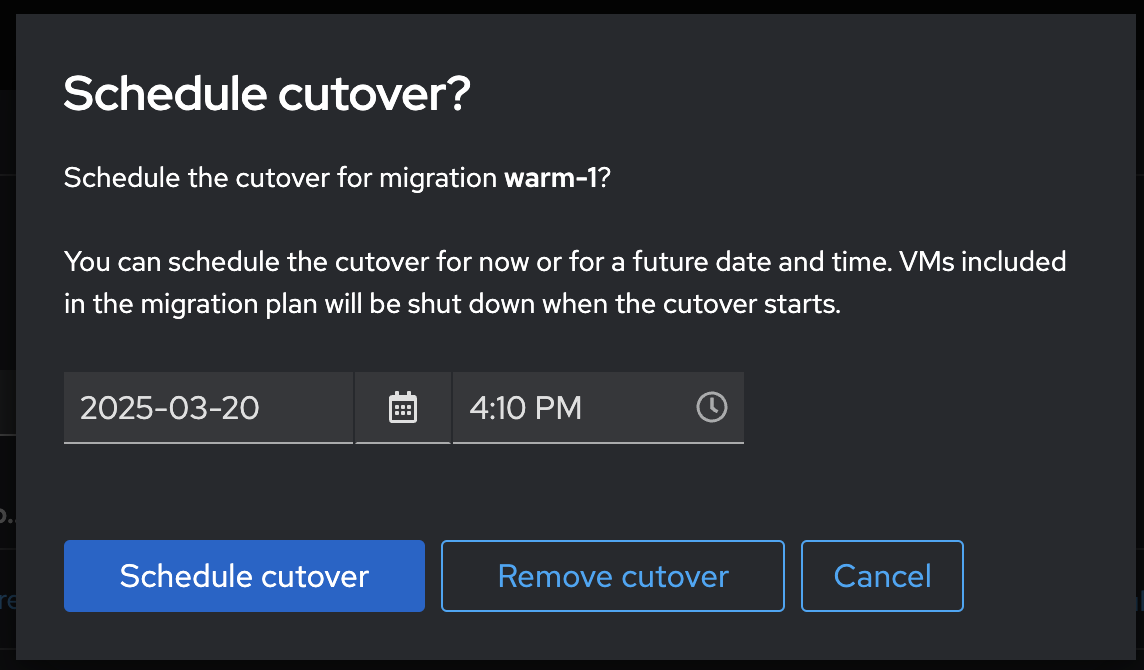The image size is (1144, 670).
Task: Select the bold migration name warm-1
Action: click(550, 179)
